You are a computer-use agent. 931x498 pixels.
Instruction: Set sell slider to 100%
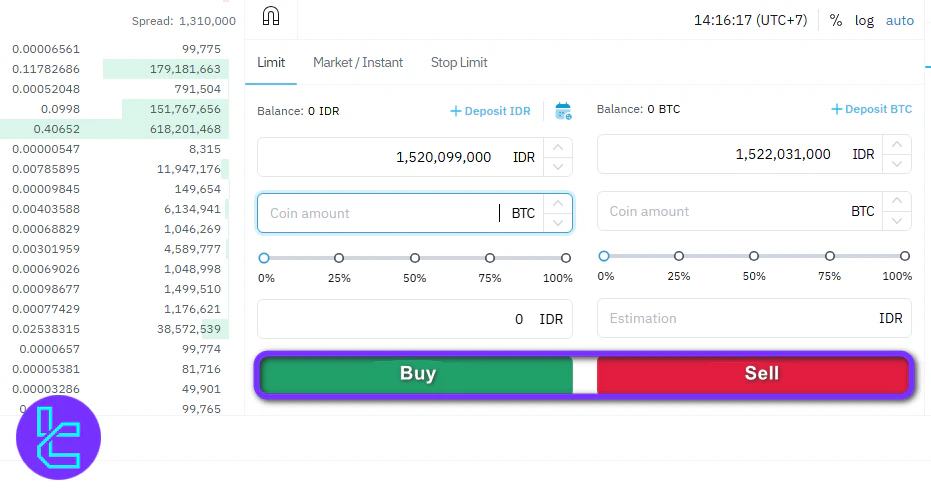tap(905, 256)
